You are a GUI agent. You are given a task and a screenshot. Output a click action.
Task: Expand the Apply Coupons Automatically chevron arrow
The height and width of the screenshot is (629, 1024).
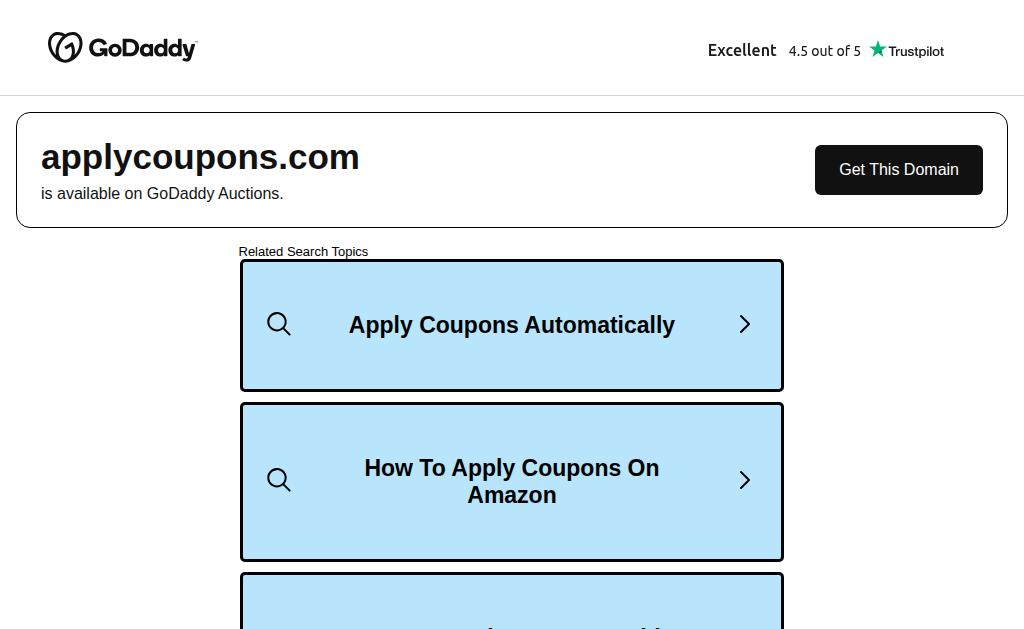744,324
